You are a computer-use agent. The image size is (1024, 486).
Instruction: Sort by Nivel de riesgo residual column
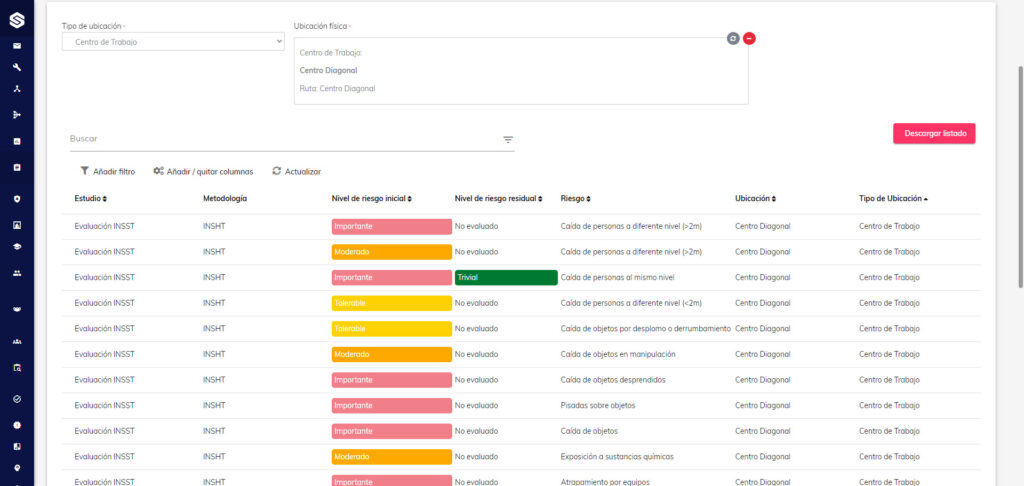pos(498,199)
